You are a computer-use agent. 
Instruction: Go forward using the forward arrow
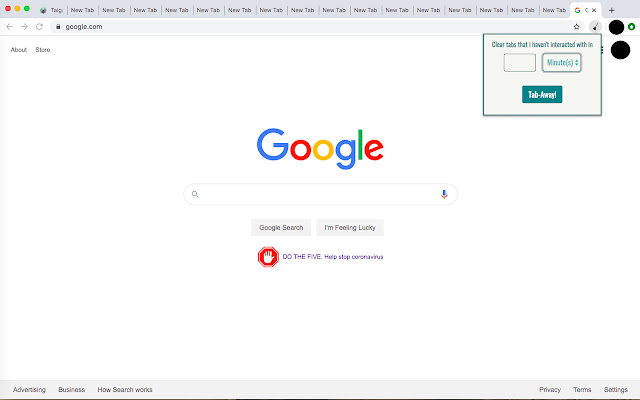point(24,27)
